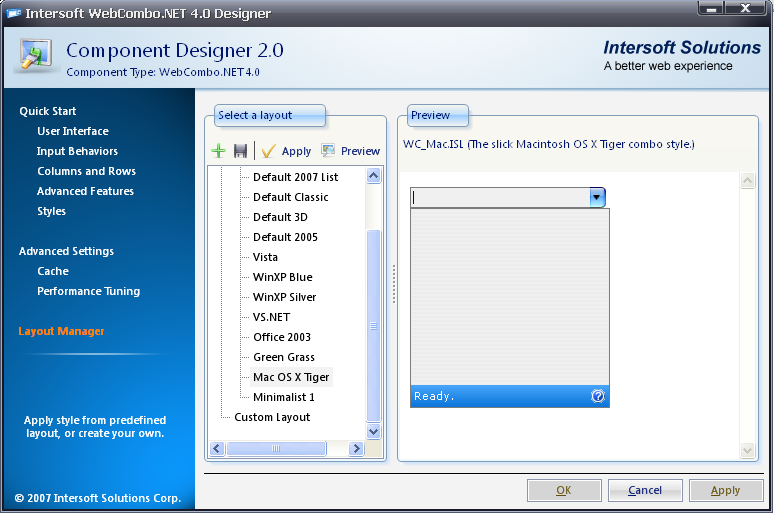Close the Designer window
This screenshot has width=774, height=514.
tap(746, 8)
